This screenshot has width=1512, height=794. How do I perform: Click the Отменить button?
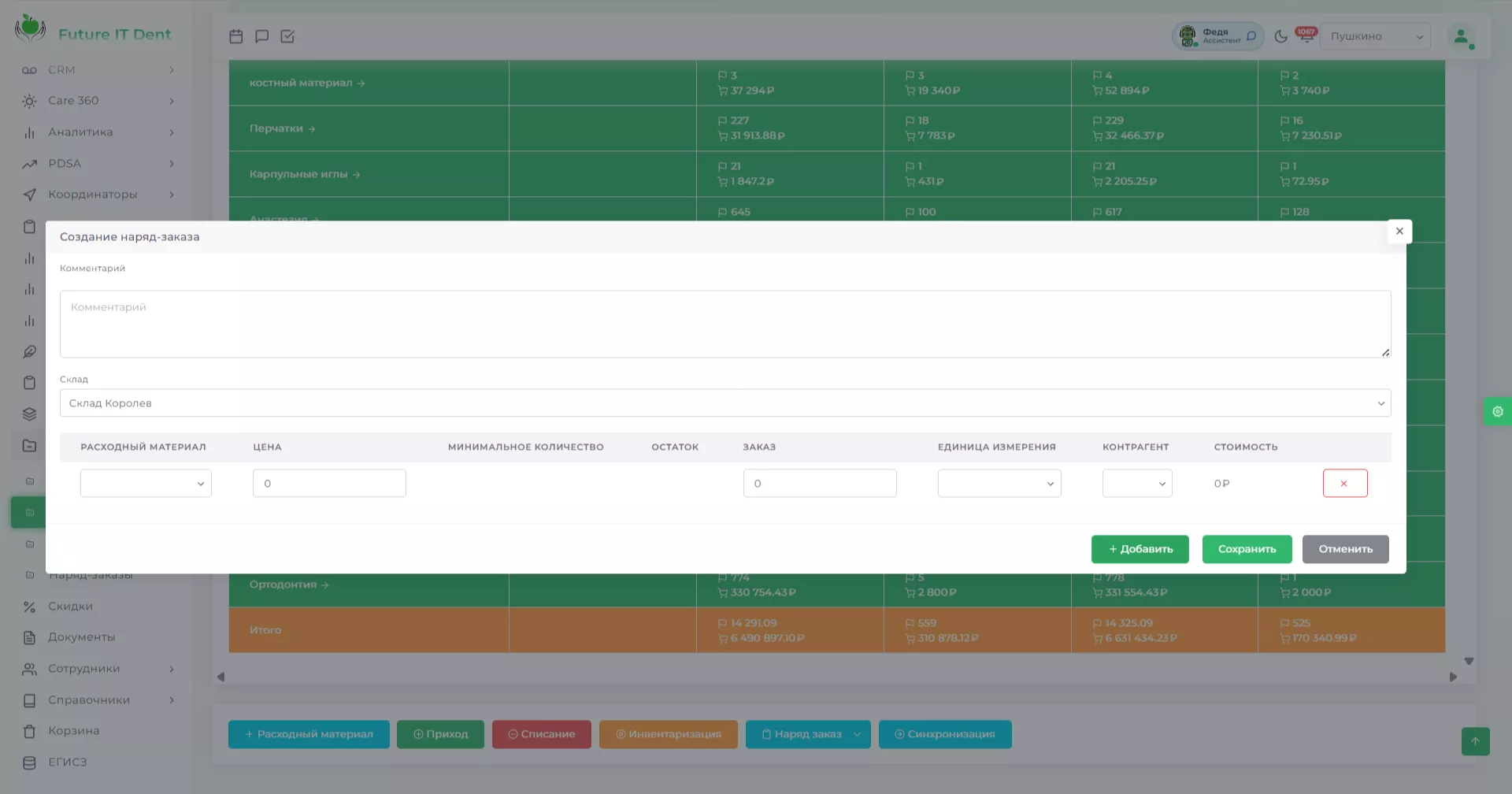click(x=1345, y=549)
